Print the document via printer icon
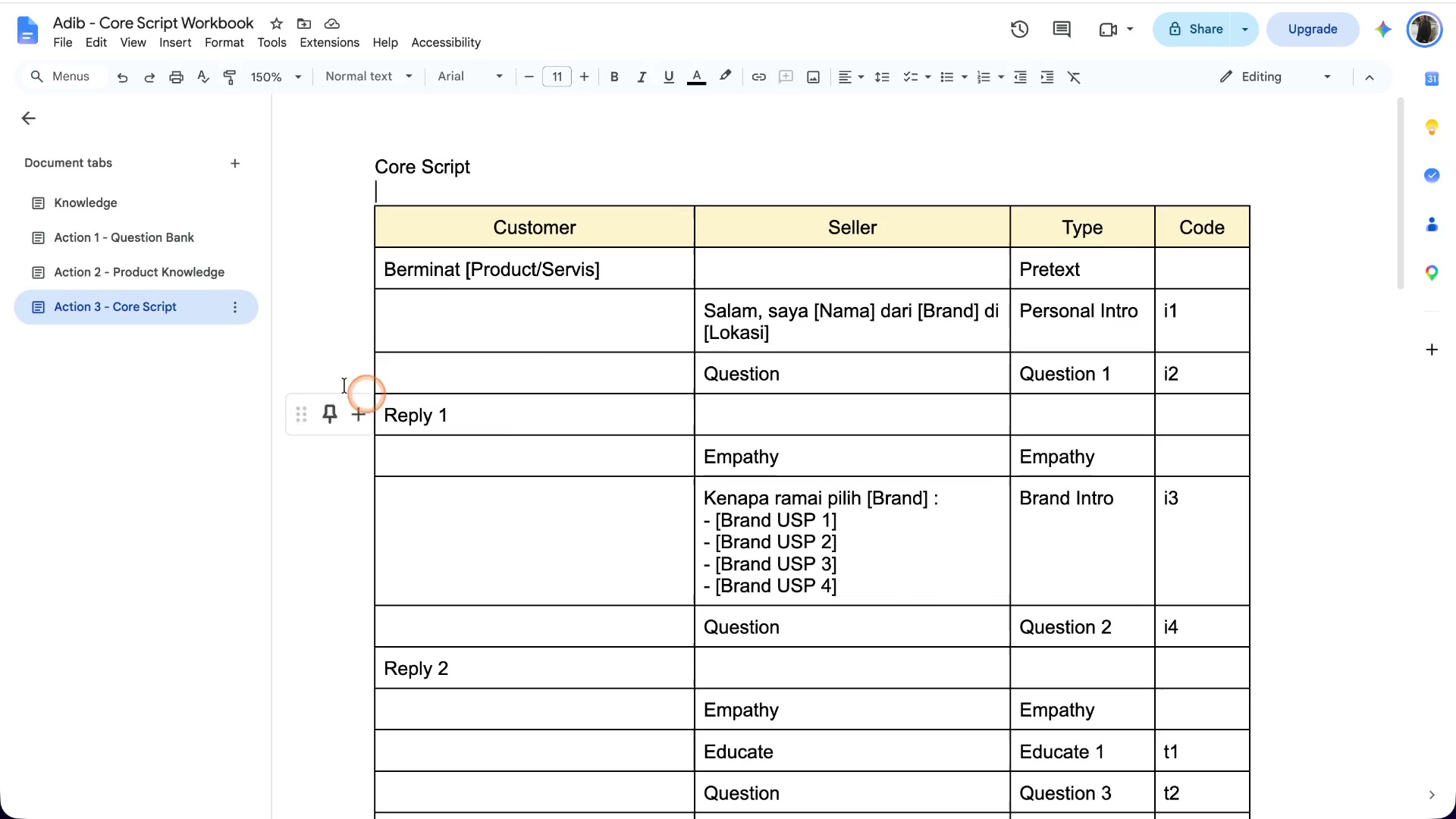 tap(176, 77)
